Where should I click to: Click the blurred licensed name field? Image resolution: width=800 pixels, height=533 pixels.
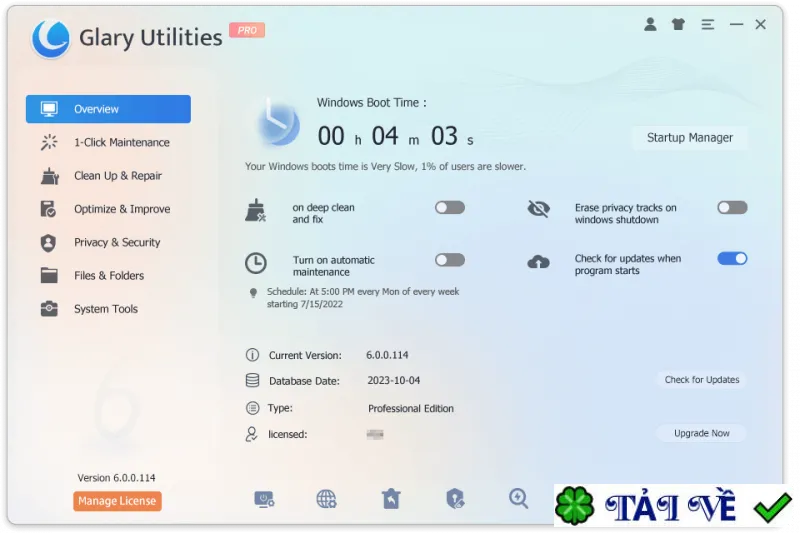click(375, 435)
